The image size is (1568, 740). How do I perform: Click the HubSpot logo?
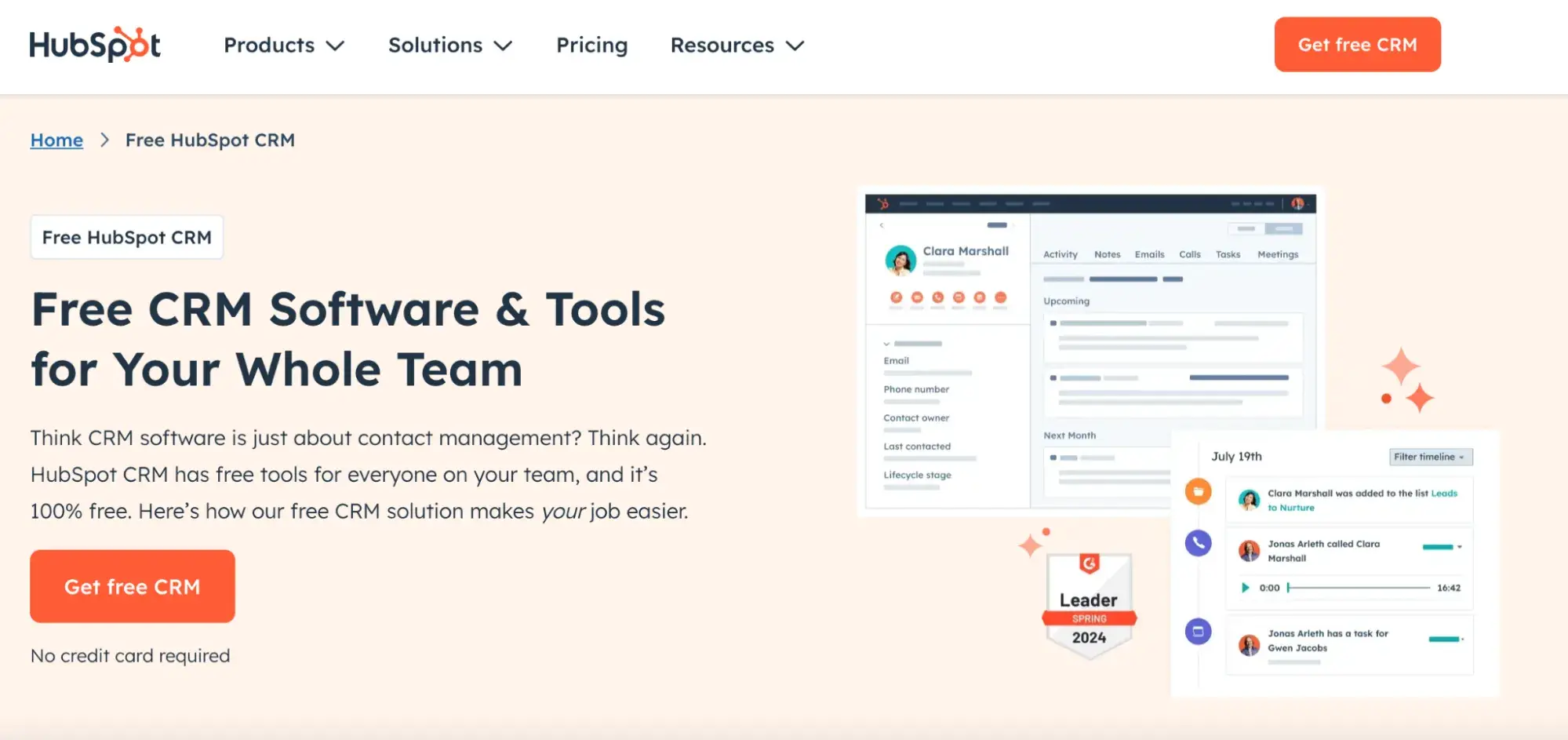[x=95, y=45]
